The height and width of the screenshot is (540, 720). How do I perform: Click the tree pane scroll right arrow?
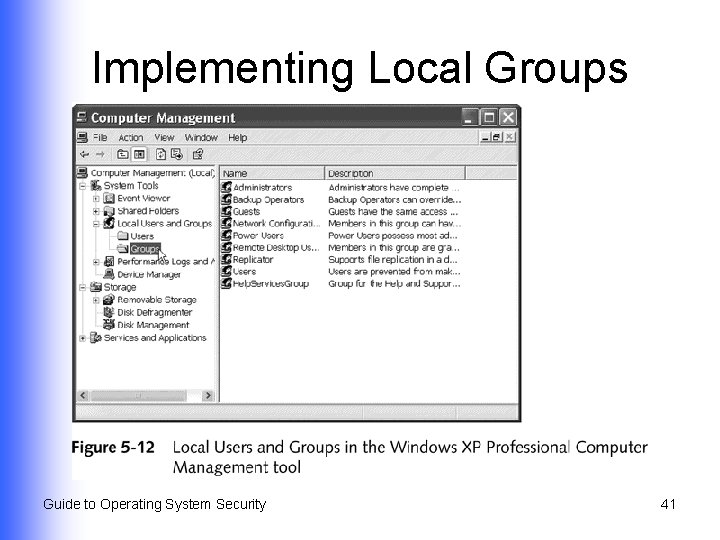[208, 395]
